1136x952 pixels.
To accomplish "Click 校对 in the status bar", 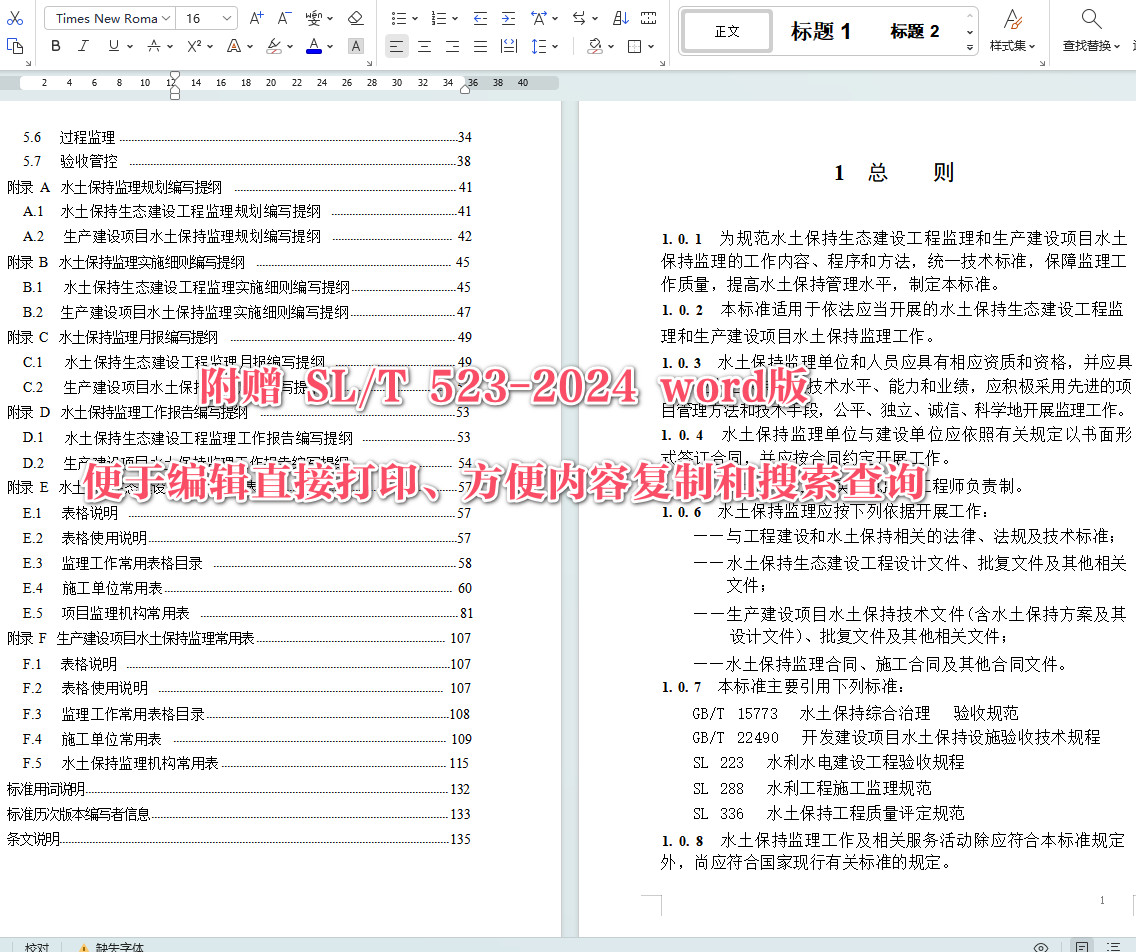I will click(x=37, y=946).
